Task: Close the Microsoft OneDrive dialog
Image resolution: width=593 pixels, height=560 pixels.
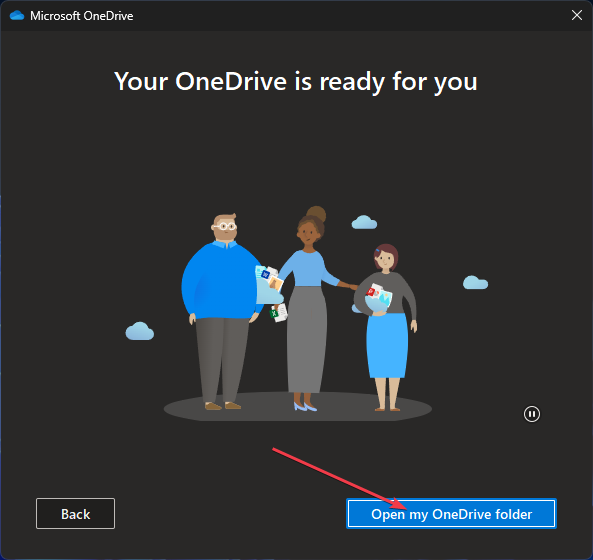Action: click(577, 15)
